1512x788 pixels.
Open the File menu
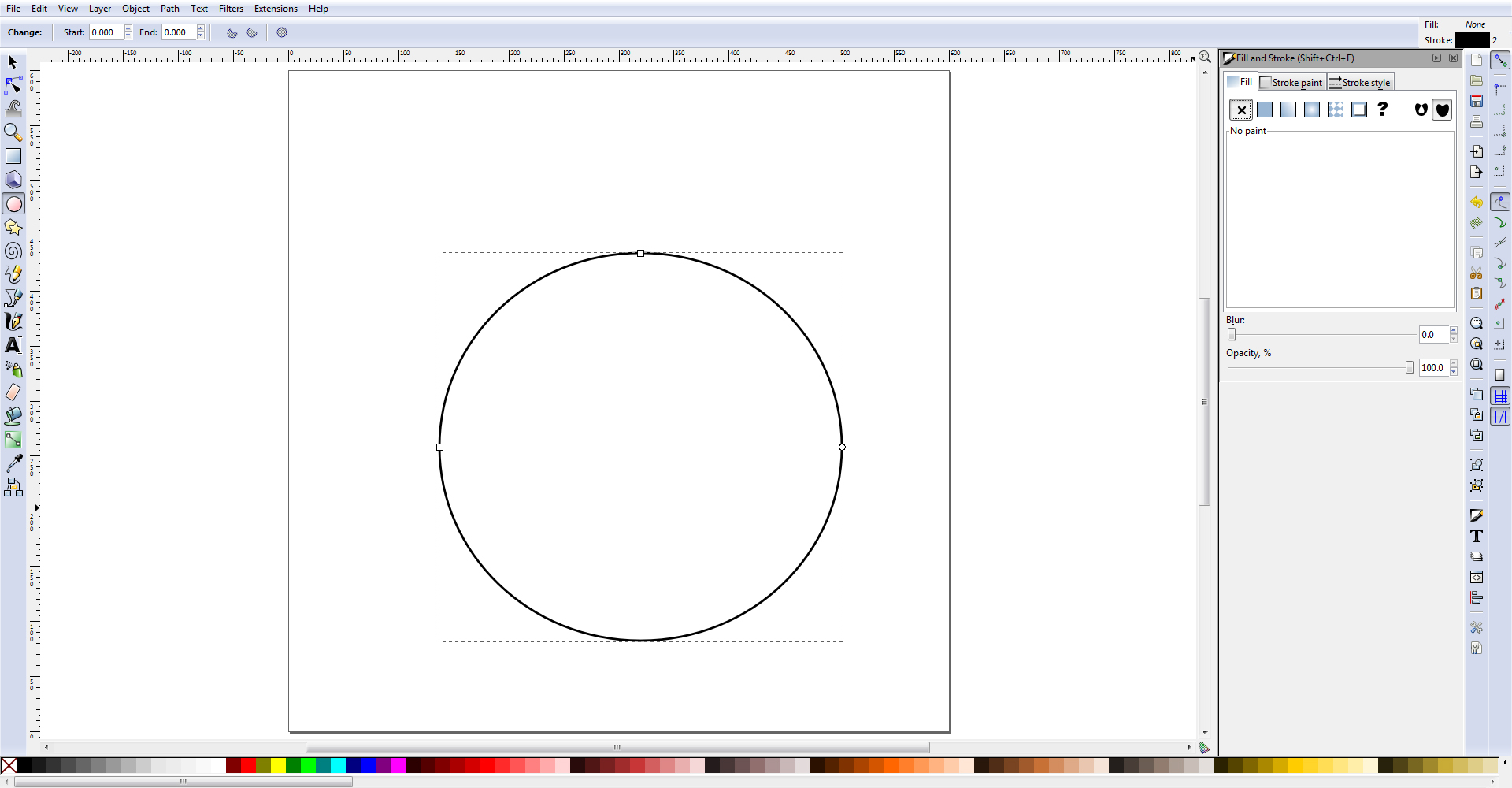(x=13, y=9)
